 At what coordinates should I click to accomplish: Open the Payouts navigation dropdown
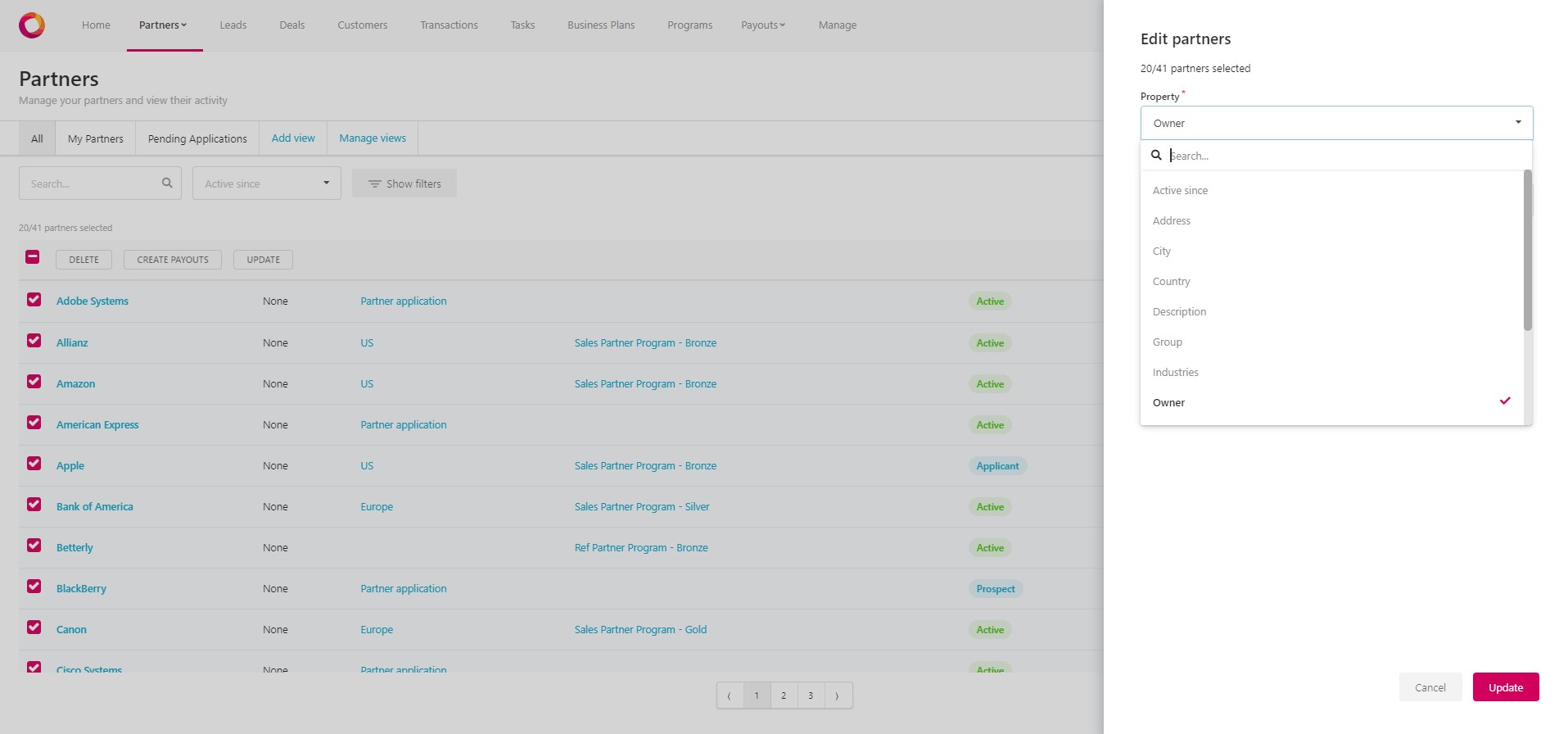click(x=763, y=25)
